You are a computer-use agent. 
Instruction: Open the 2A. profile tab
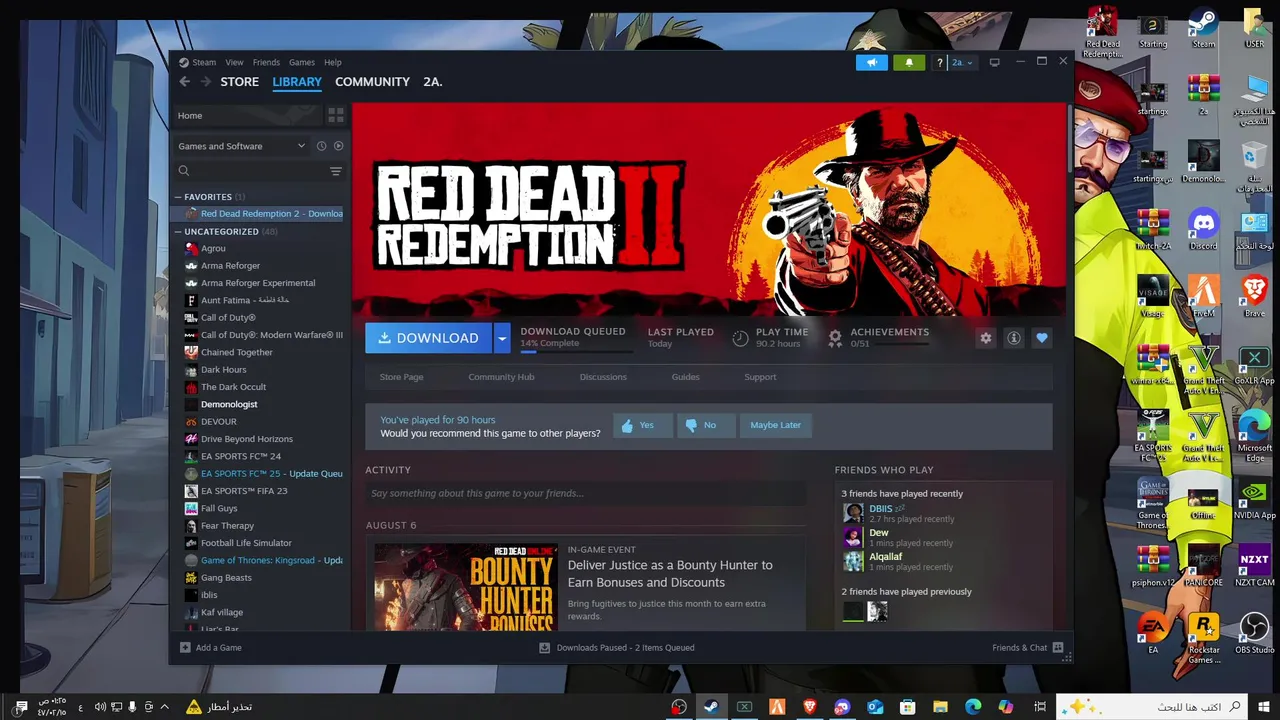(x=432, y=82)
